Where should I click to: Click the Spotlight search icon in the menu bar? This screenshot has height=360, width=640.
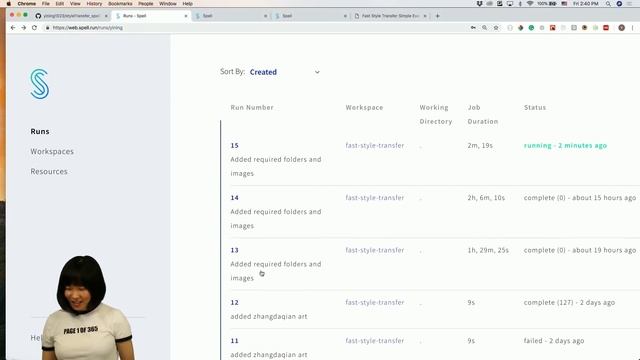608,4
